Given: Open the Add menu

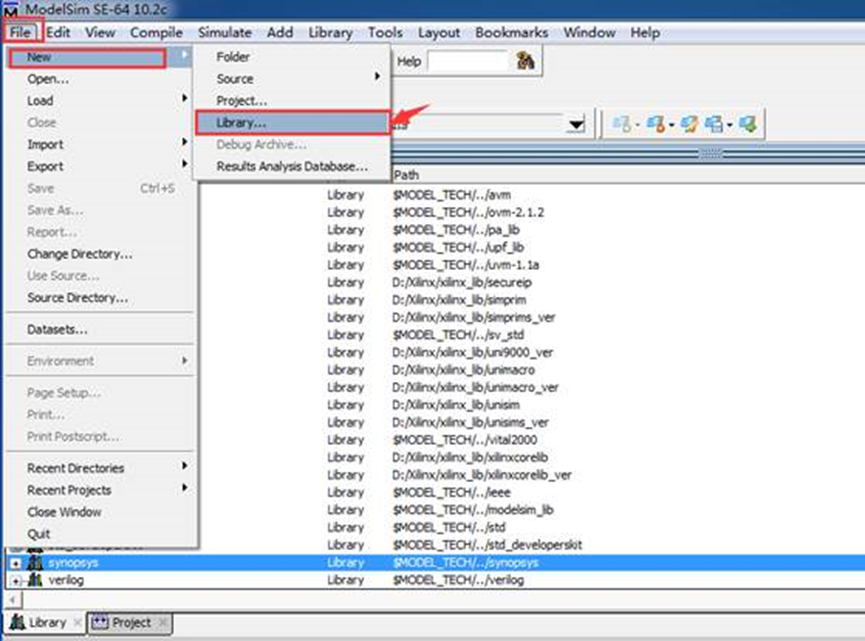Looking at the screenshot, I should click(280, 32).
